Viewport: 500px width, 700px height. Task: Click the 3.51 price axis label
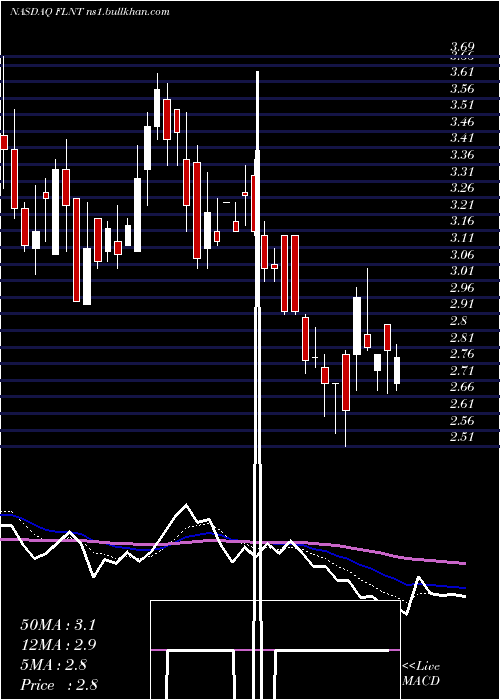click(x=462, y=104)
